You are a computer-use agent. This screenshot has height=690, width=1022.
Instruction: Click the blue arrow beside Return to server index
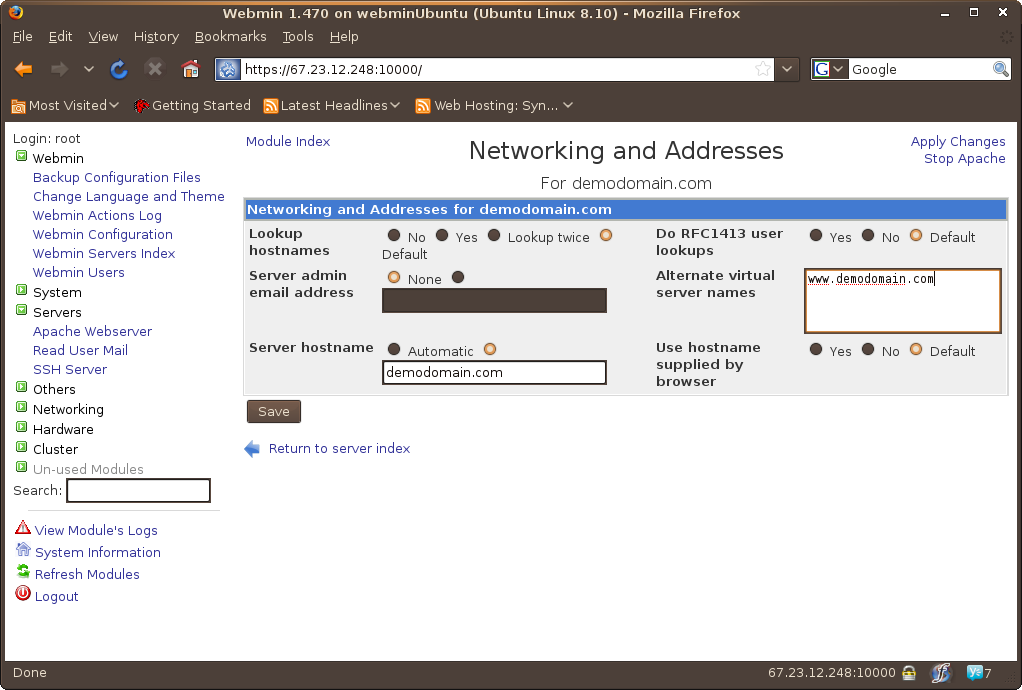click(x=252, y=449)
